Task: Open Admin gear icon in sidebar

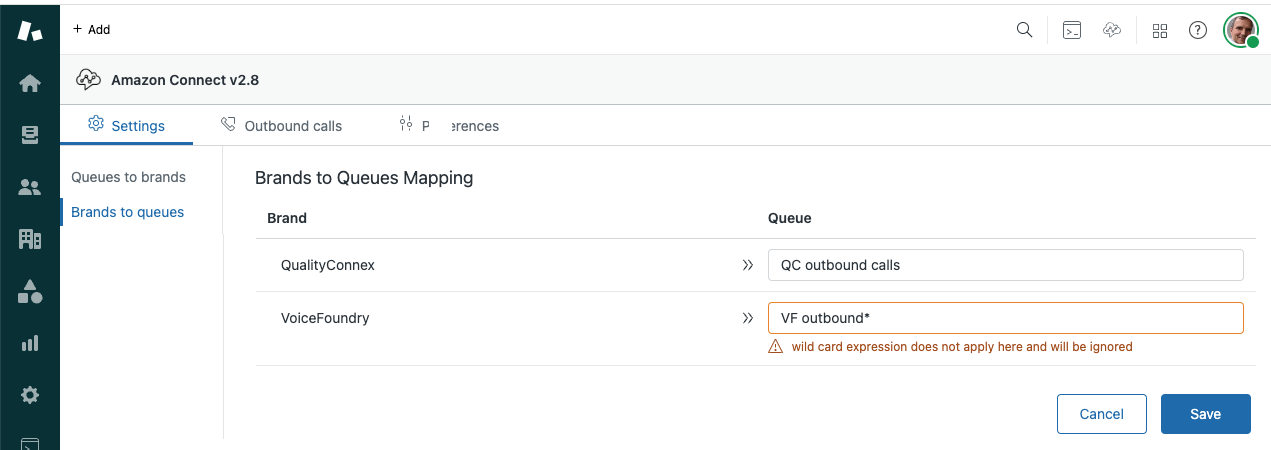Action: click(30, 395)
